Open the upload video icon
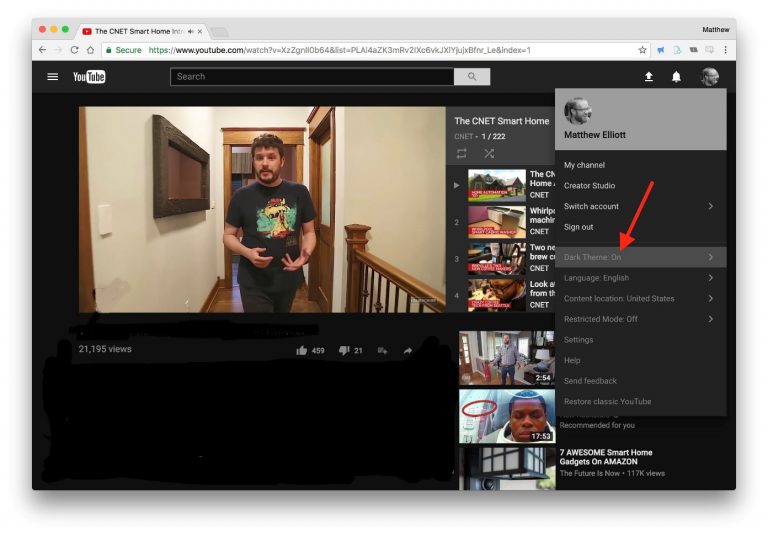This screenshot has height=536, width=768. click(x=648, y=77)
